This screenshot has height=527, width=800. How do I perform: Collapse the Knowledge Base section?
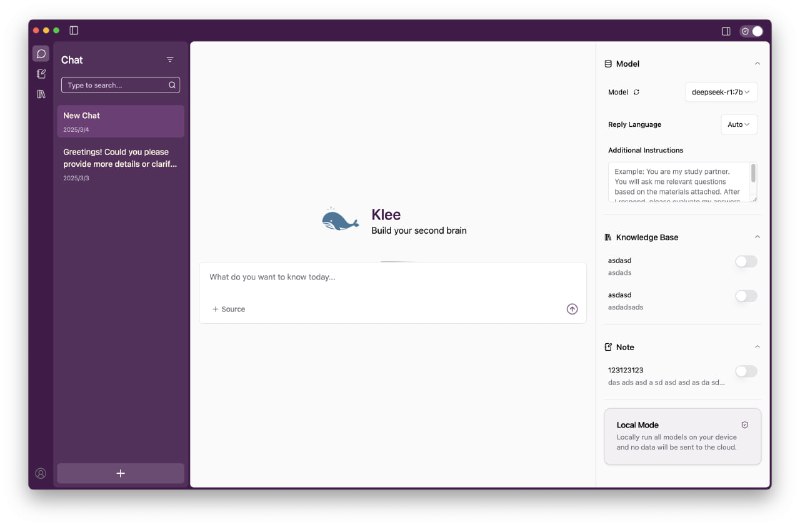[x=756, y=237]
